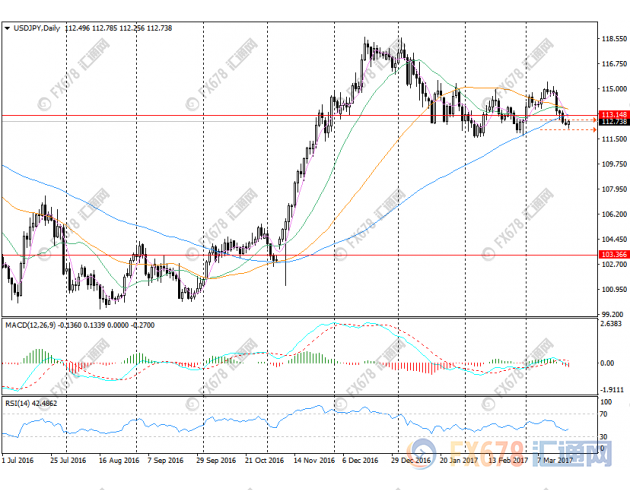Click the gray 112.738 current price label
Screen dimensions: 630x490
(x=611, y=122)
